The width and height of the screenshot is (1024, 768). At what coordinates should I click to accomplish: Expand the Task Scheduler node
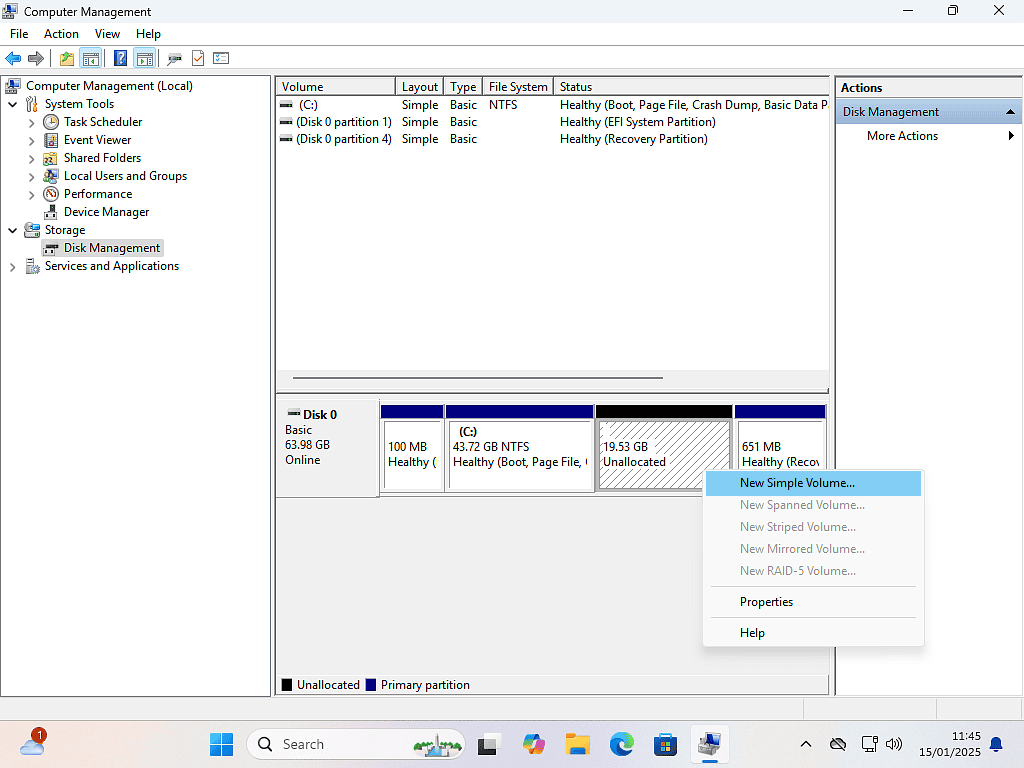tap(32, 122)
